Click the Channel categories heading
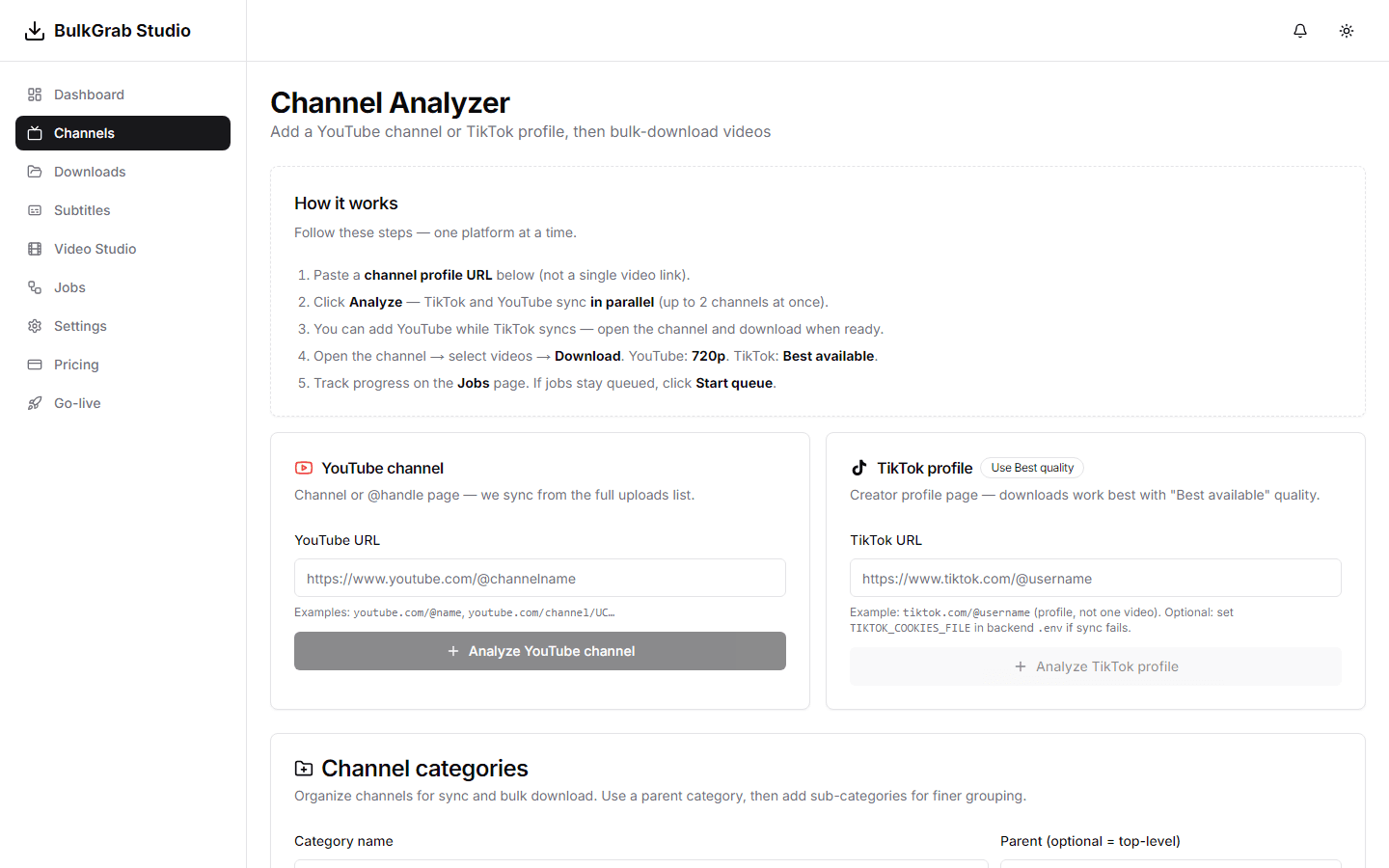This screenshot has height=868, width=1389. pos(424,769)
